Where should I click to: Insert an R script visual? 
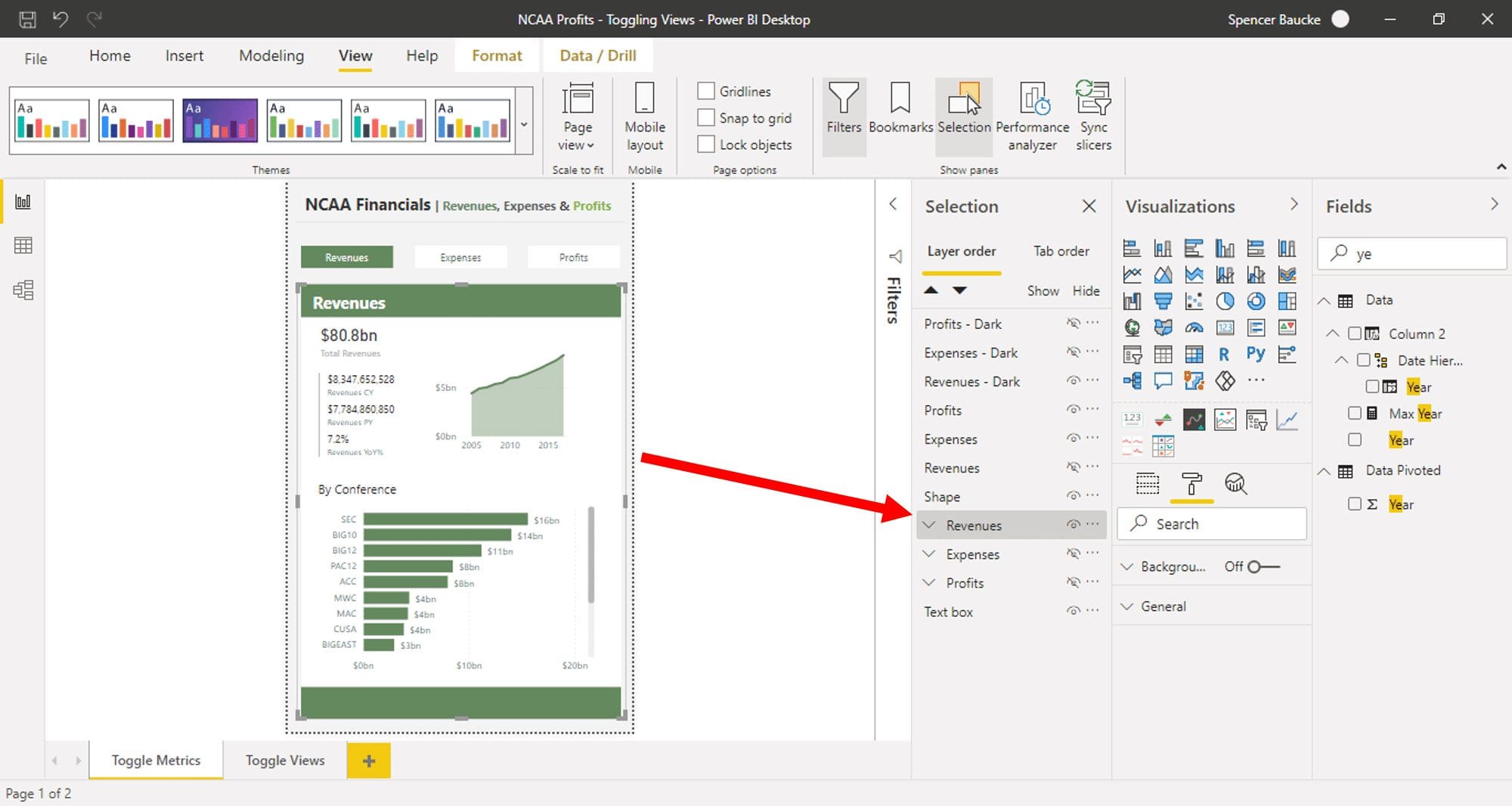coord(1224,353)
